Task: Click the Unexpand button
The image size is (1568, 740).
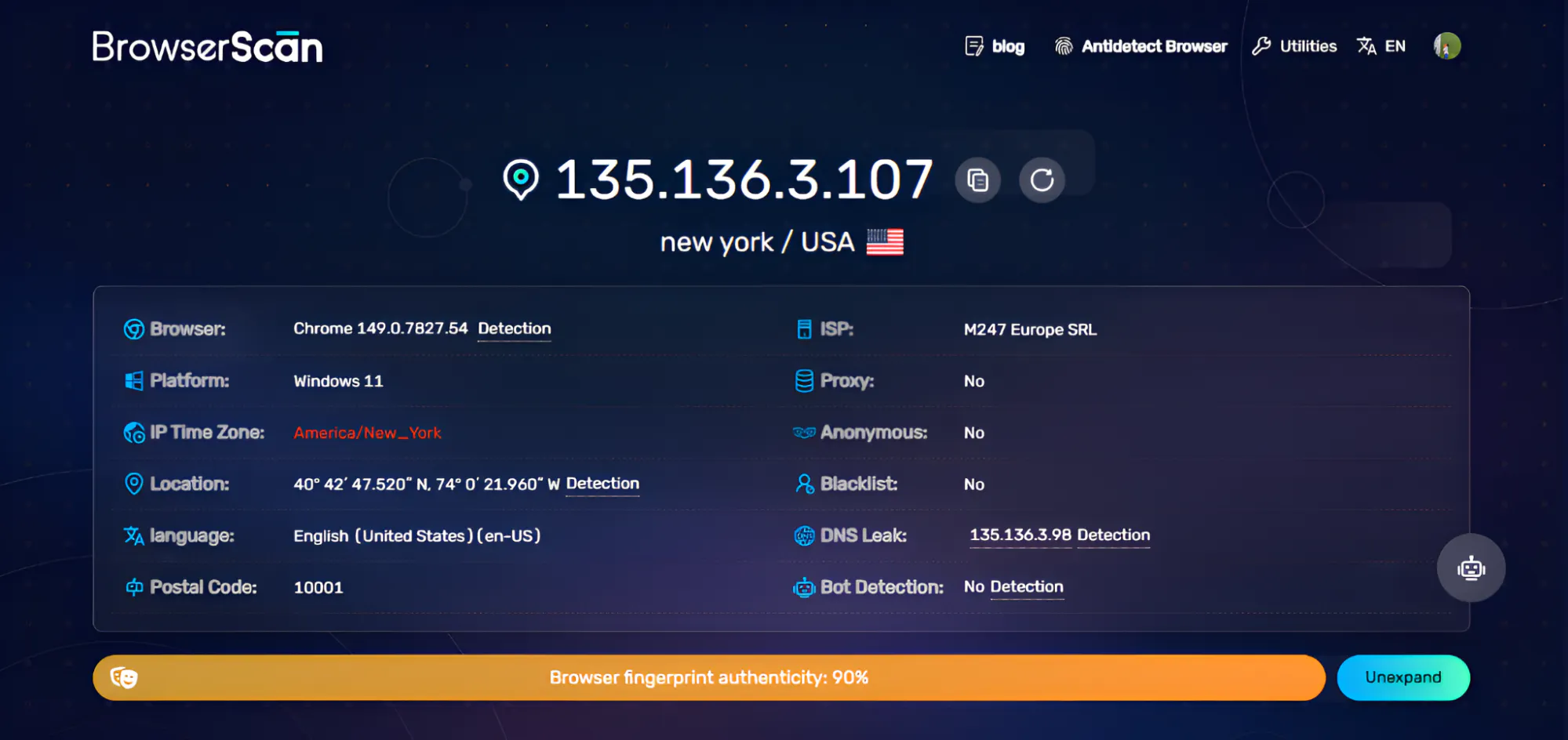Action: click(1403, 677)
